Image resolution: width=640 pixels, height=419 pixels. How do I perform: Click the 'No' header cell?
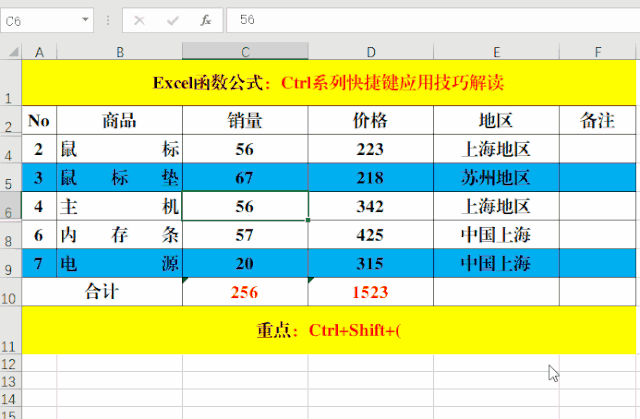[39, 120]
